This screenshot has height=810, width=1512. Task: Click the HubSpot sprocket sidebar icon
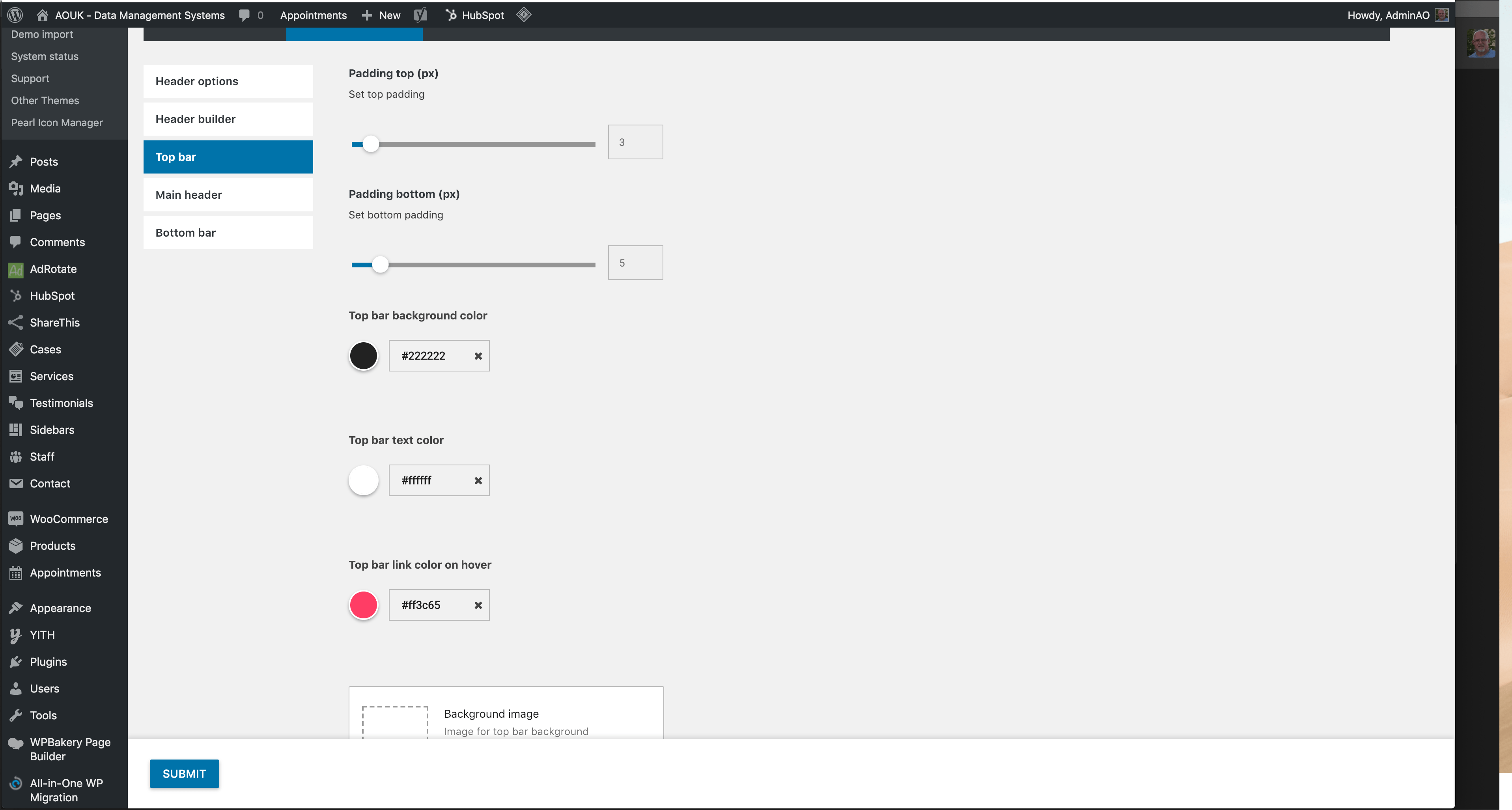(16, 295)
